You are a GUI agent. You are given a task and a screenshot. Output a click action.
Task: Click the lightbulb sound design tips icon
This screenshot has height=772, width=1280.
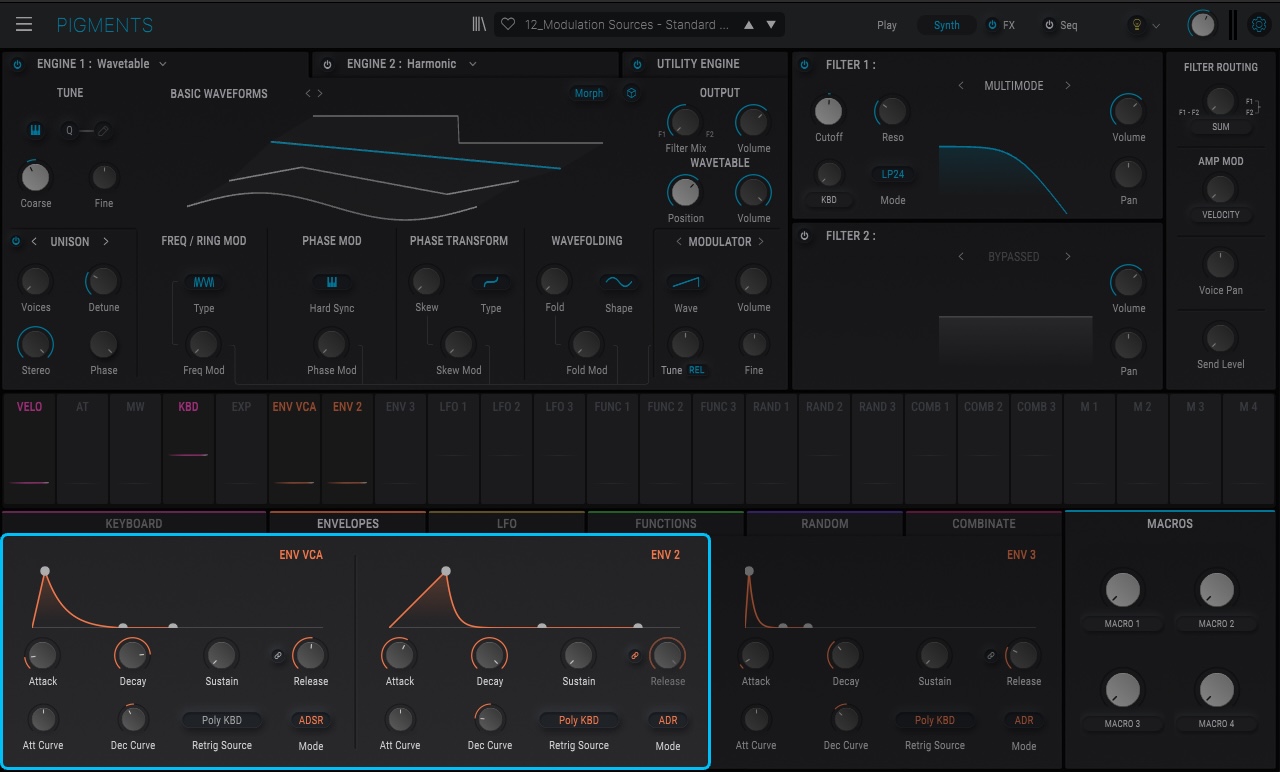(1136, 25)
